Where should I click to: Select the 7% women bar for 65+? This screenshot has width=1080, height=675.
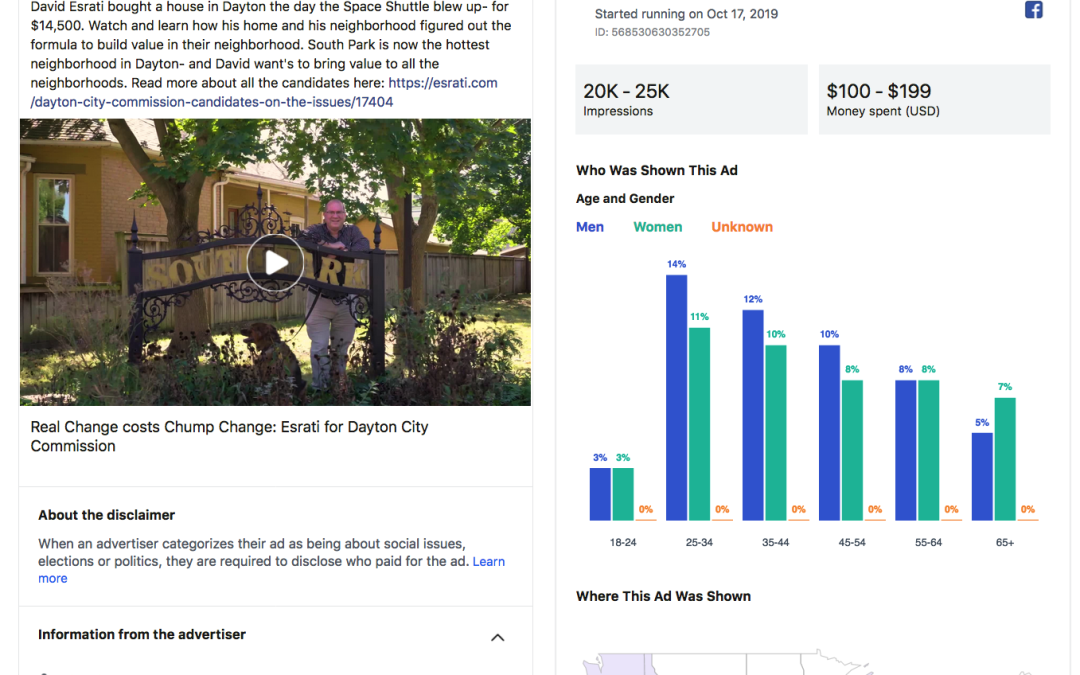pos(1005,458)
